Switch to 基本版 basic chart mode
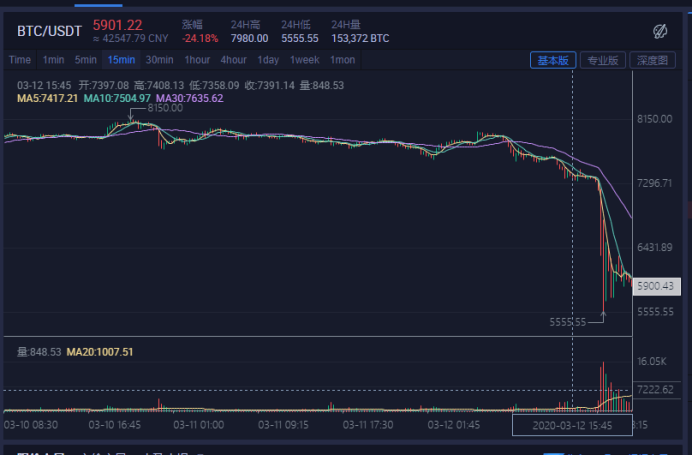The width and height of the screenshot is (693, 455). (x=553, y=60)
